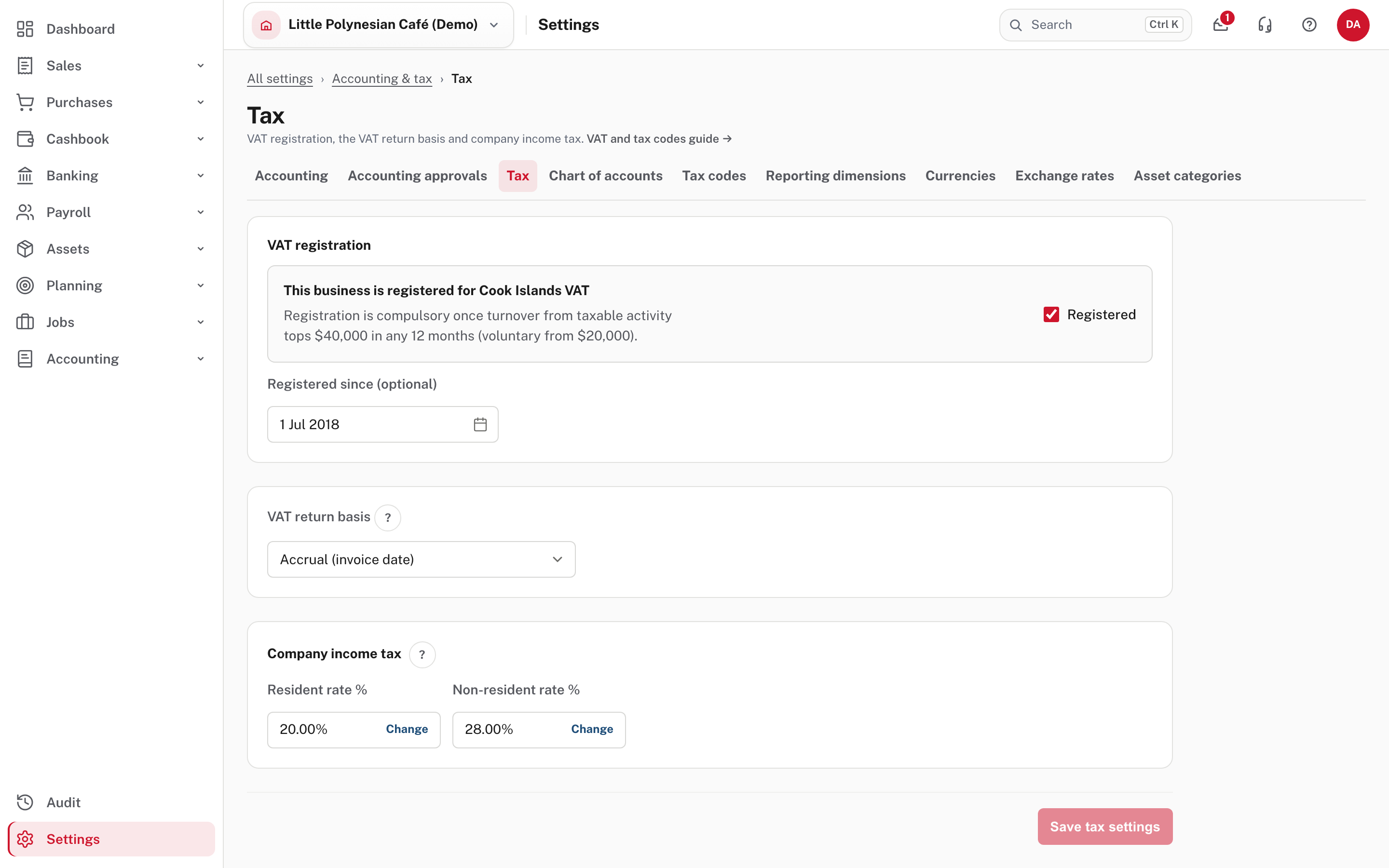Viewport: 1389px width, 868px height.
Task: Show help tooltip for VAT return basis
Action: pos(388,518)
